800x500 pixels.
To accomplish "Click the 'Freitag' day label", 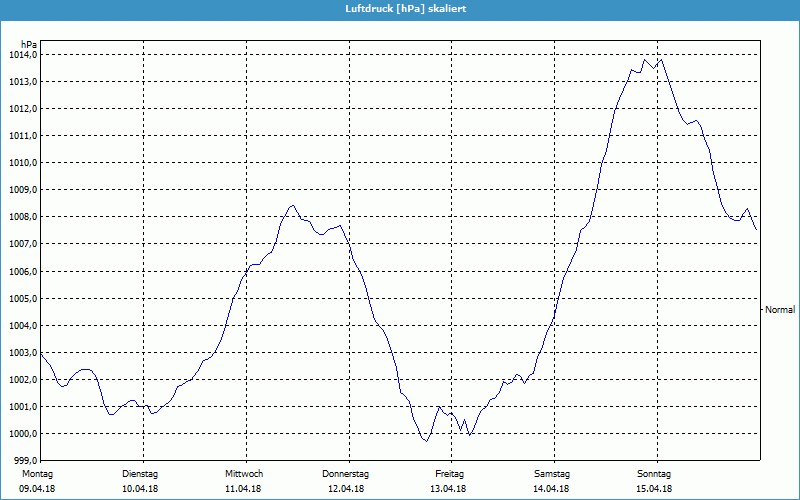I will 450,473.
